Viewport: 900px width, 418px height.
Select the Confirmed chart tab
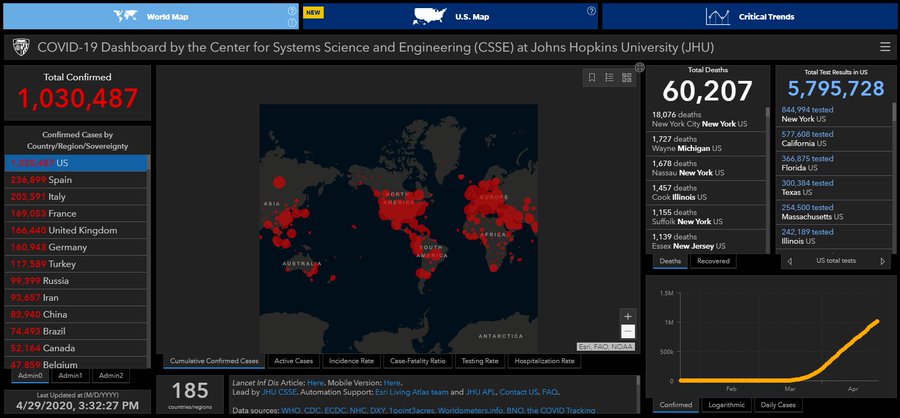tap(676, 405)
